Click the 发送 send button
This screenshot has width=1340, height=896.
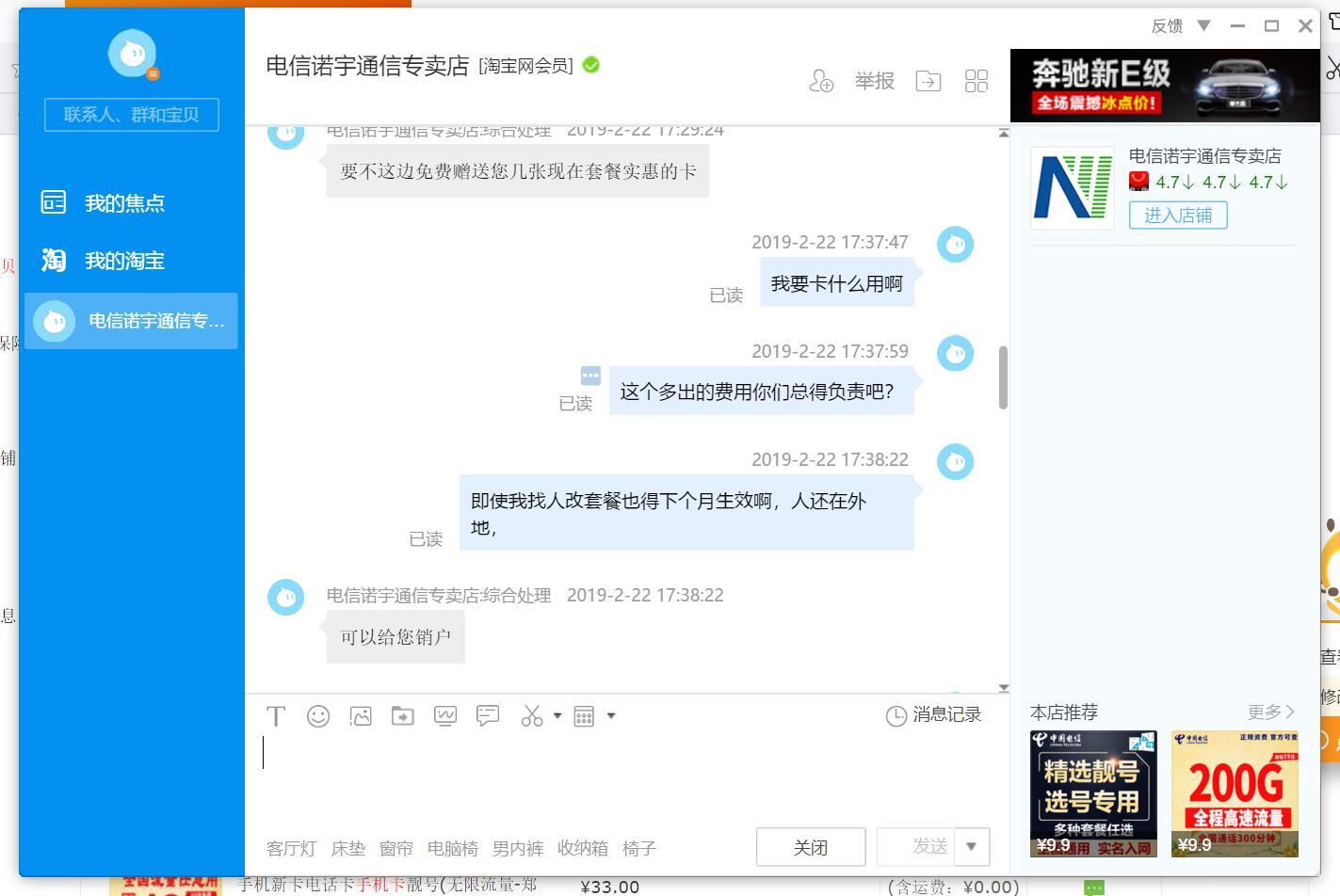pyautogui.click(x=916, y=847)
